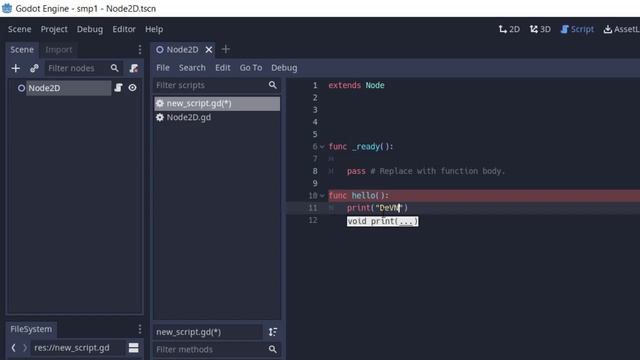Click the res://new_script.gd path field
This screenshot has width=640, height=360.
click(x=78, y=348)
